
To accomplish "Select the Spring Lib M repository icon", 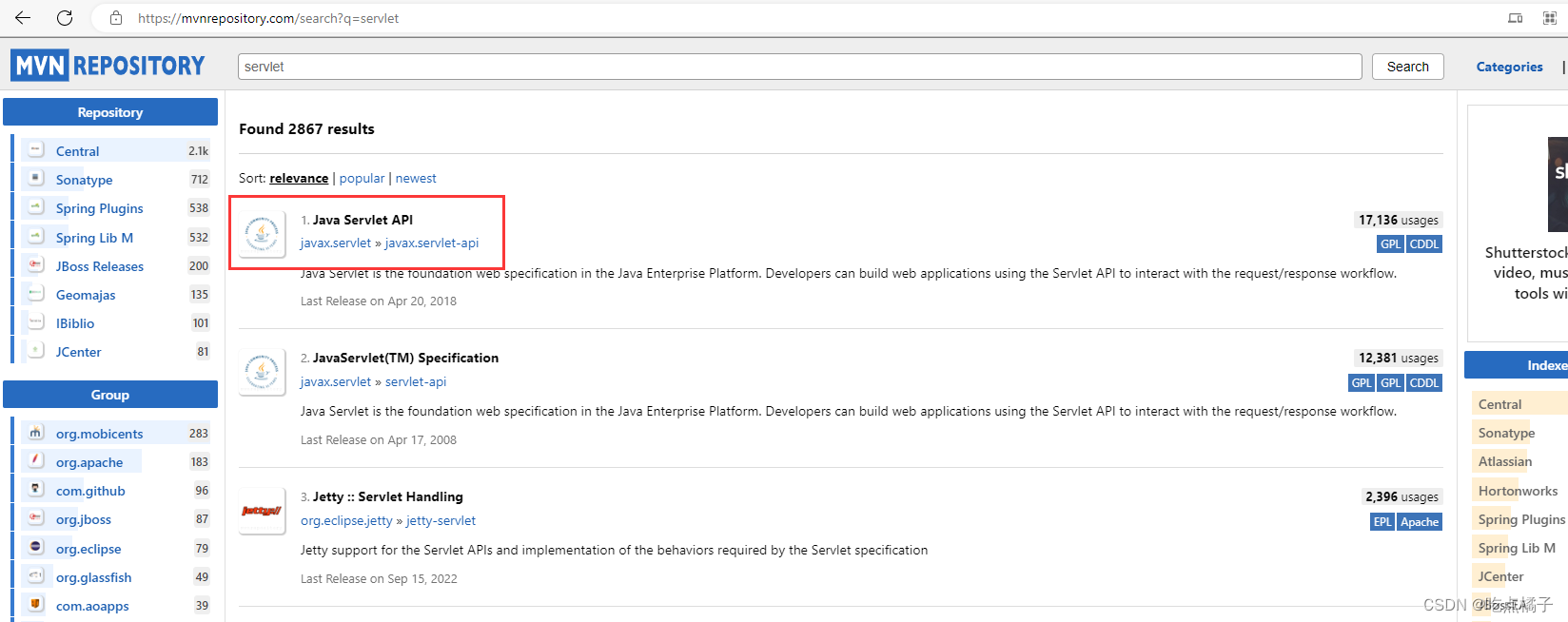I will pyautogui.click(x=36, y=236).
